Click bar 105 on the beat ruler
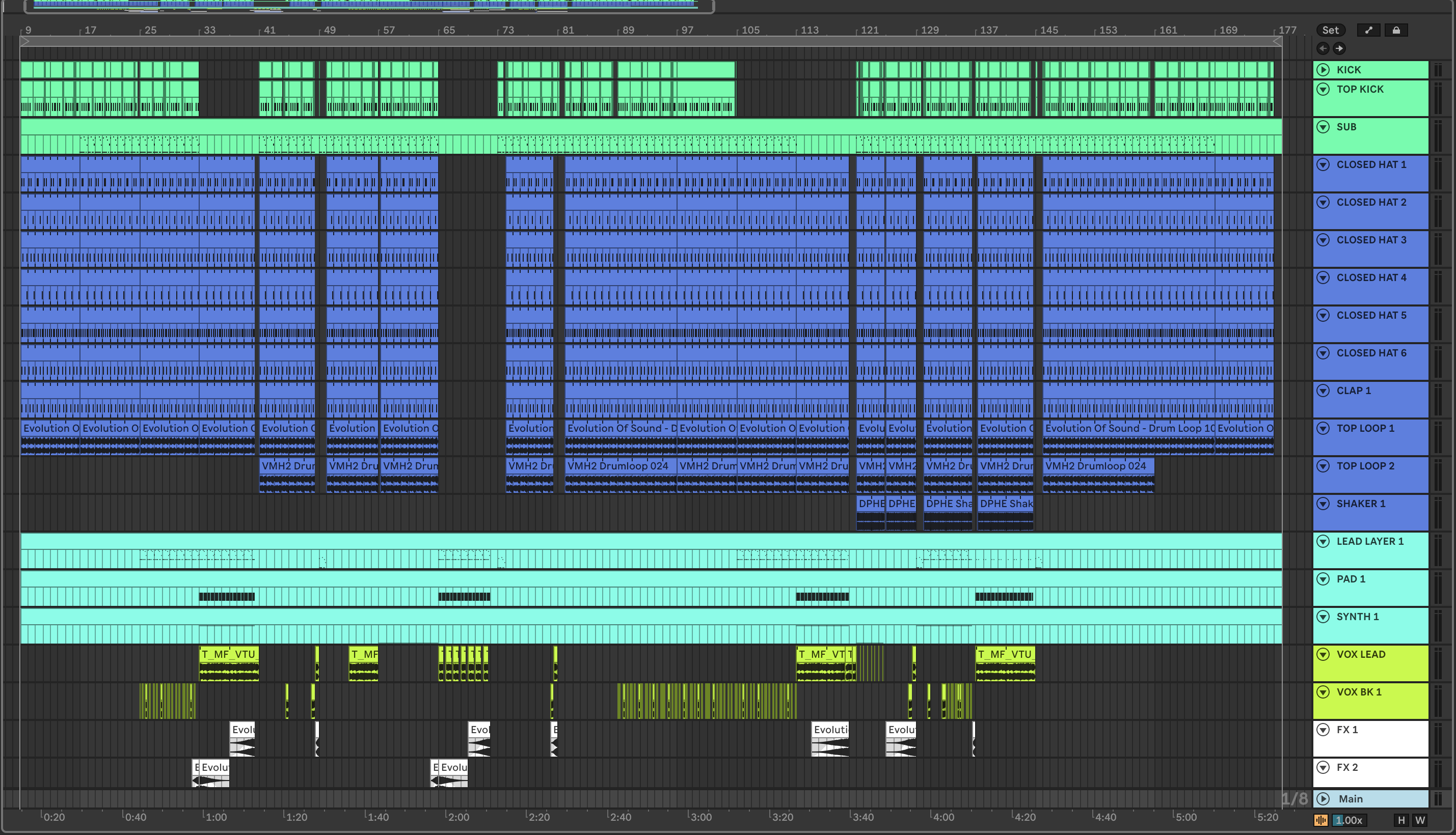The height and width of the screenshot is (835, 1456). point(750,30)
